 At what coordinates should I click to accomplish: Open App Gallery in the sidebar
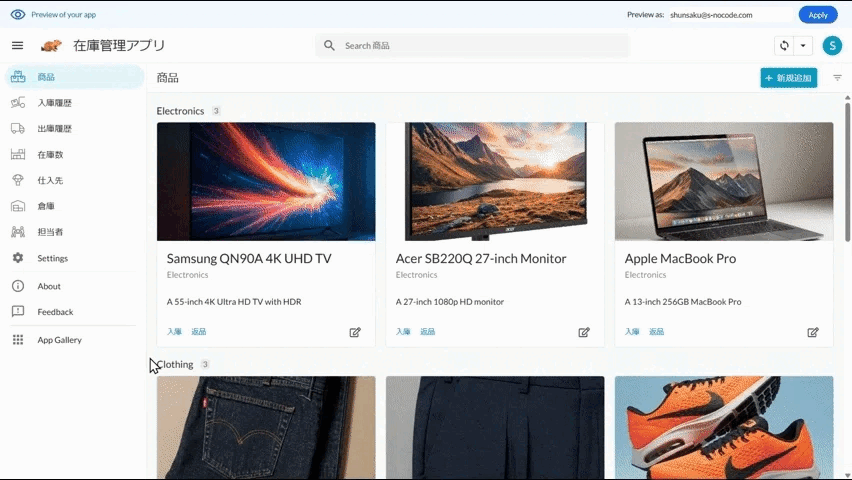coord(74,340)
